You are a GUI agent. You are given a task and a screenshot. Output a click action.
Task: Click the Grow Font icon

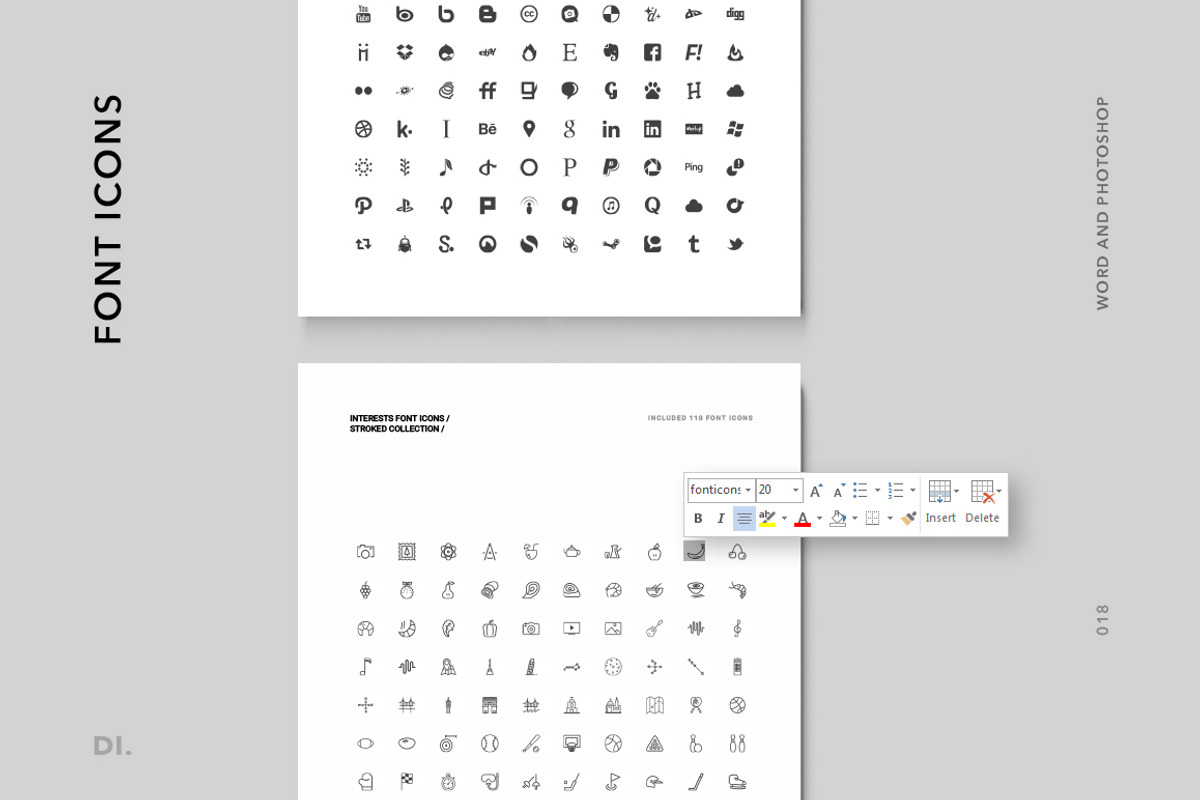point(817,490)
